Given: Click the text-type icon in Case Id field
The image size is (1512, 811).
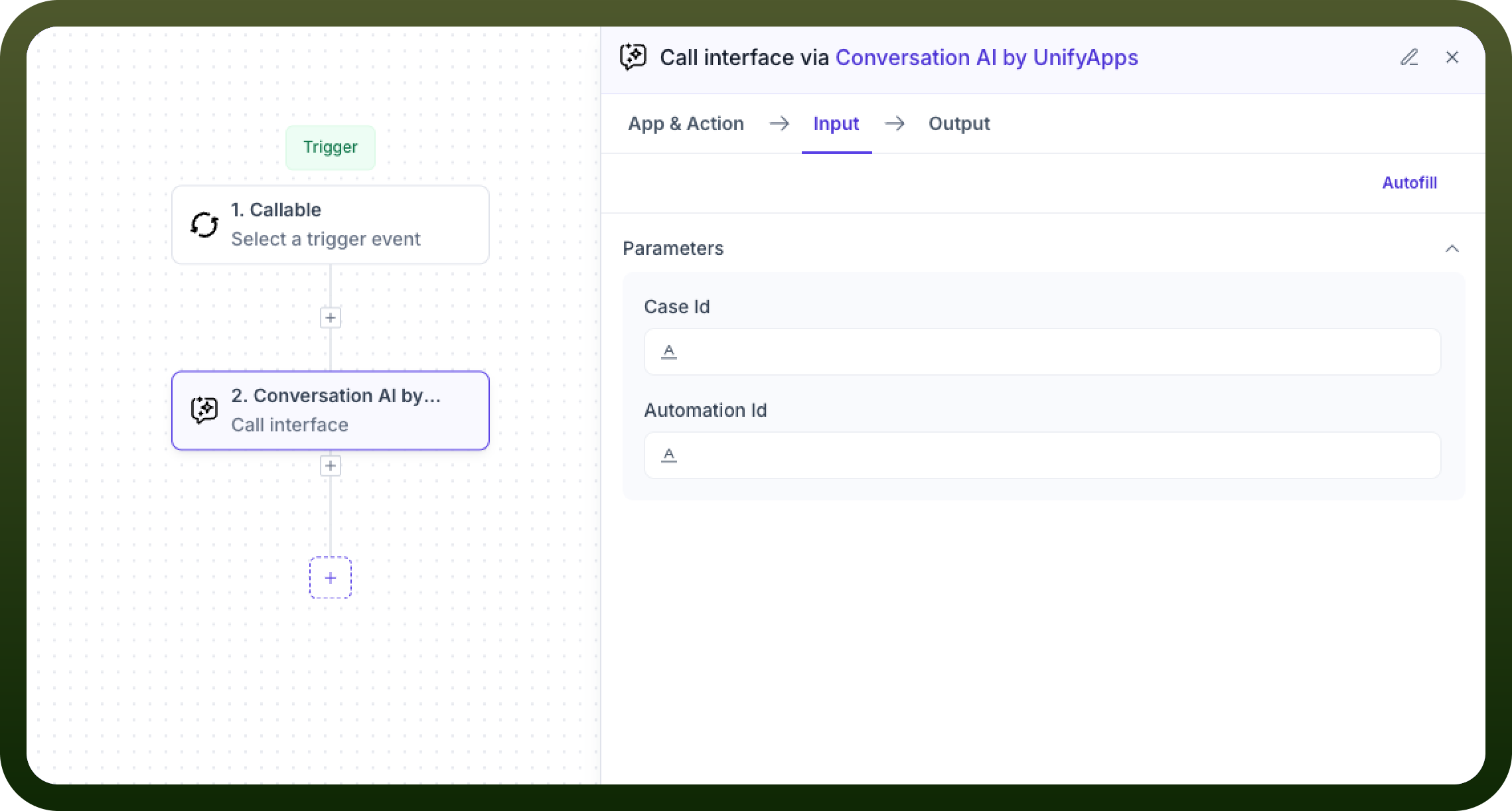Looking at the screenshot, I should pyautogui.click(x=669, y=352).
